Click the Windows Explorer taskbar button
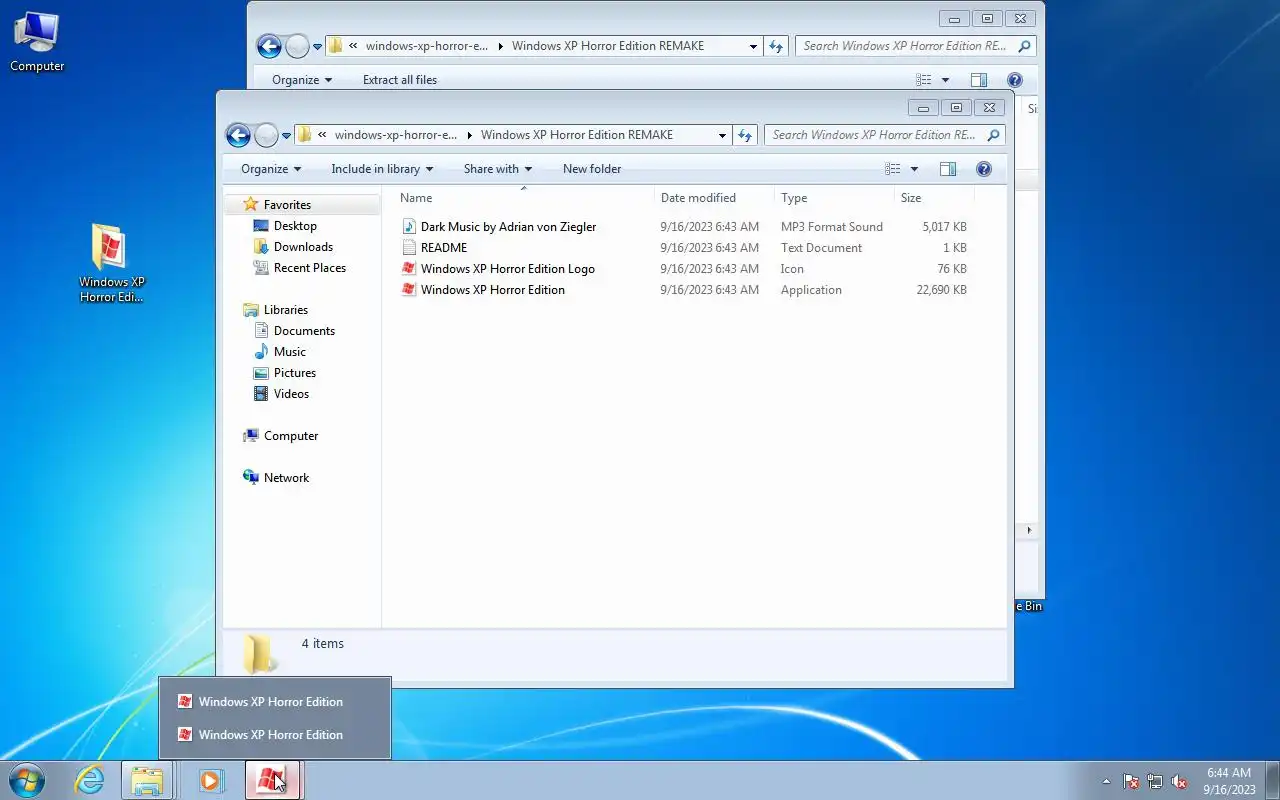 click(x=148, y=780)
